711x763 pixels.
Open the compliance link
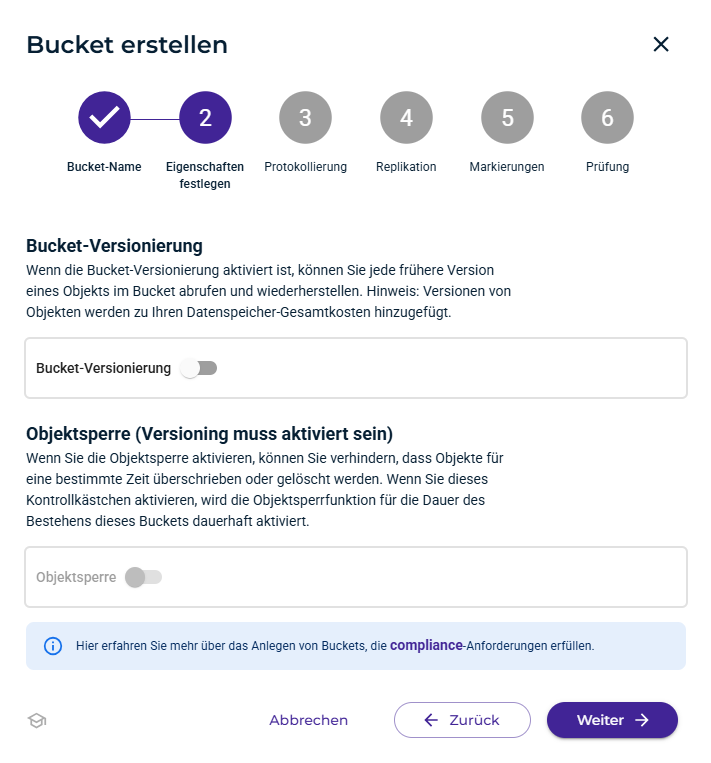425,645
